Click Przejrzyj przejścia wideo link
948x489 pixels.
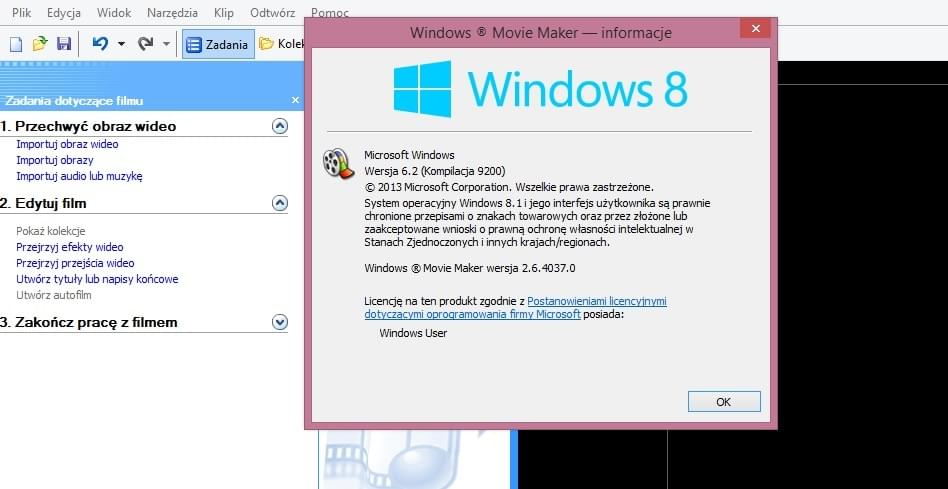coord(75,263)
